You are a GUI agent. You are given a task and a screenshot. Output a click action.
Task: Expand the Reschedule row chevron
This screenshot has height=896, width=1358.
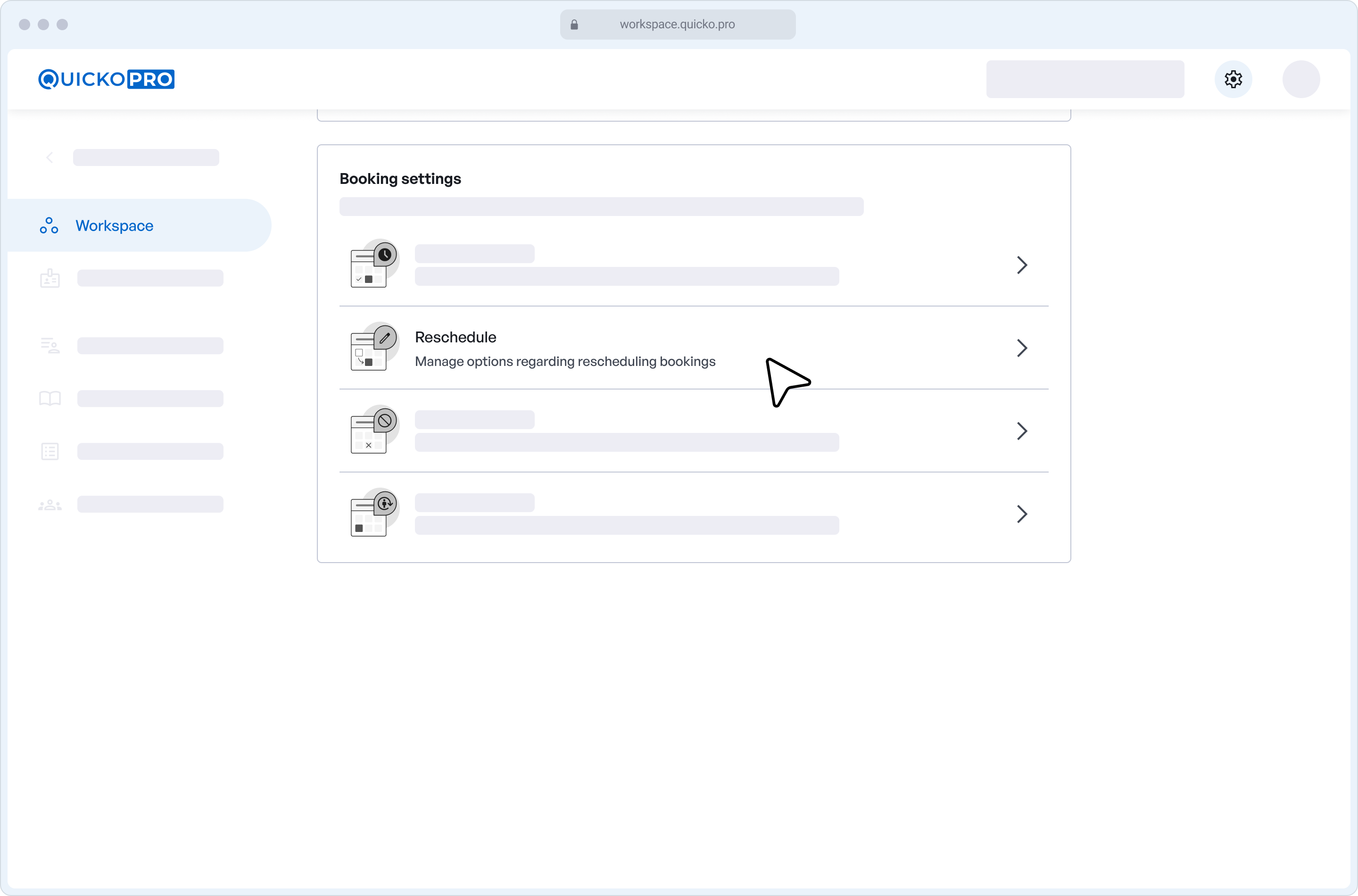pos(1022,348)
